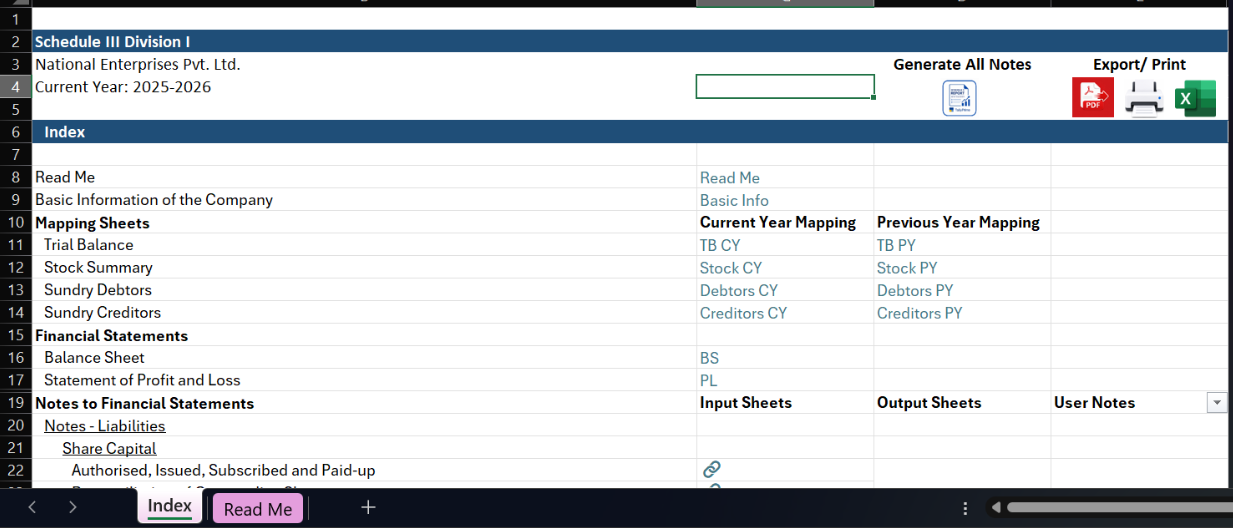Open the Basic Info link
Viewport: 1233px width, 528px height.
click(x=734, y=200)
